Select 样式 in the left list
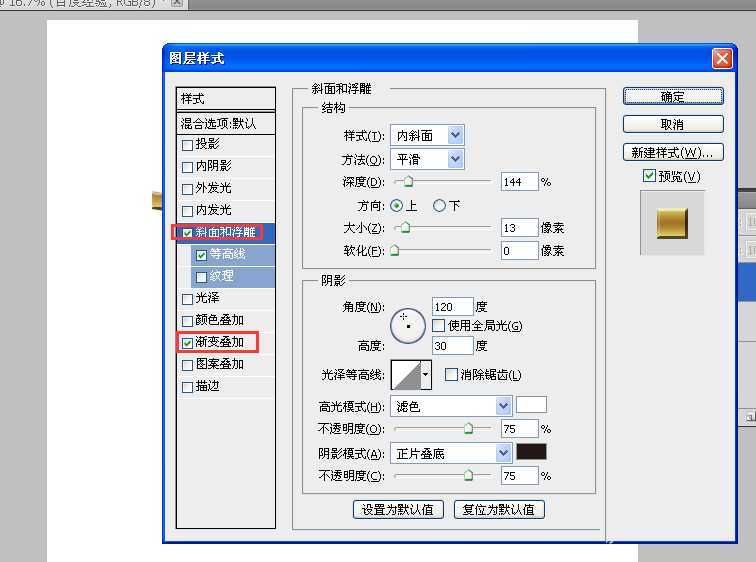Screen dimensions: 756x562 coord(226,99)
